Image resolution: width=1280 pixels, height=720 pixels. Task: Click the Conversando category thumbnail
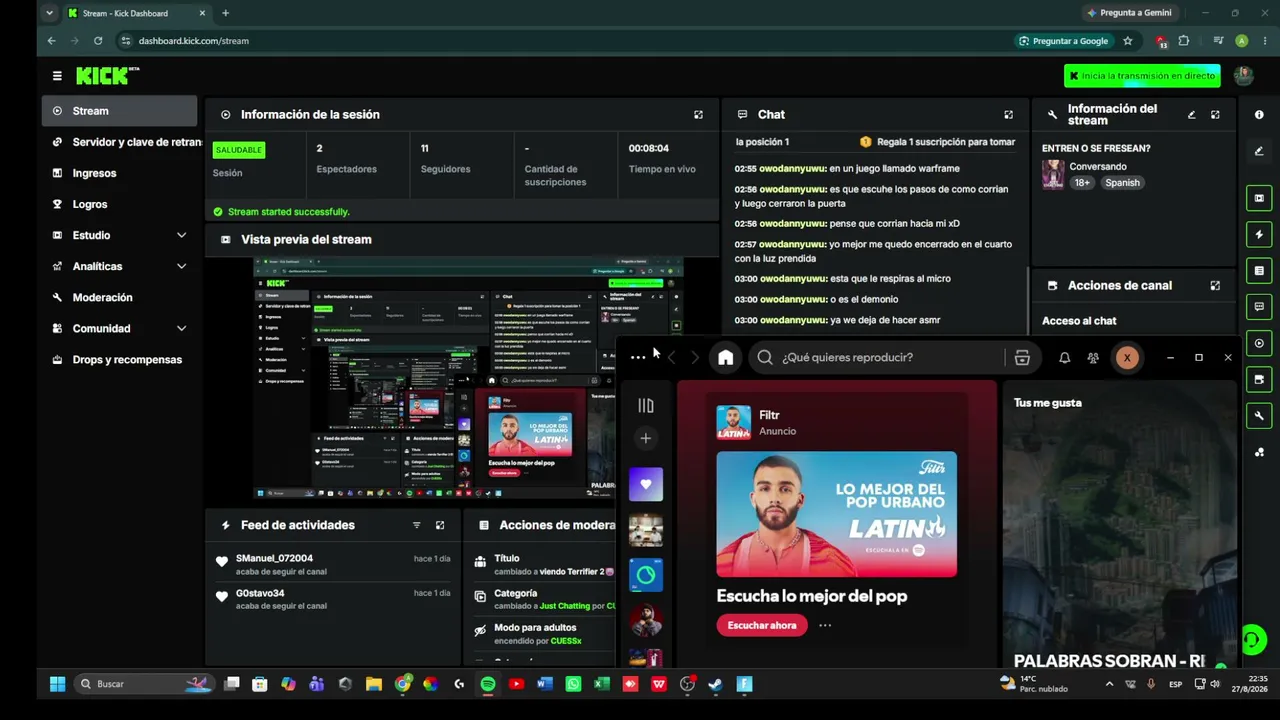tap(1053, 174)
